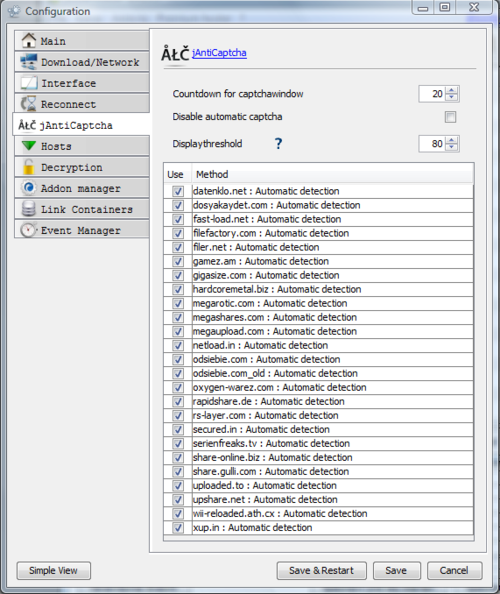Click the Reconnect hourglass icon

click(29, 104)
